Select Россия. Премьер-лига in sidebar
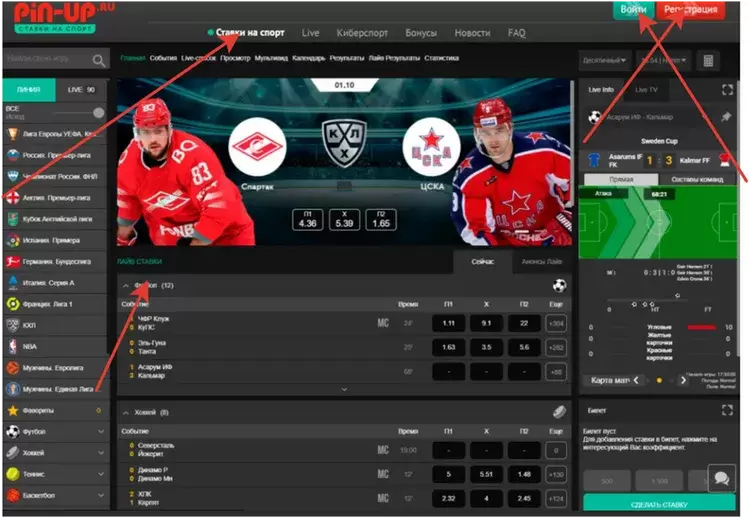Image resolution: width=750 pixels, height=518 pixels. coord(55,155)
